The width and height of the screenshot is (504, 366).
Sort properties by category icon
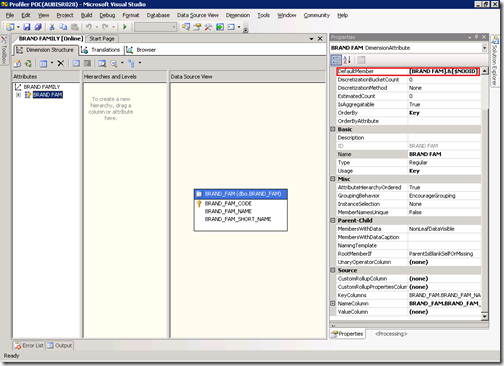point(336,60)
